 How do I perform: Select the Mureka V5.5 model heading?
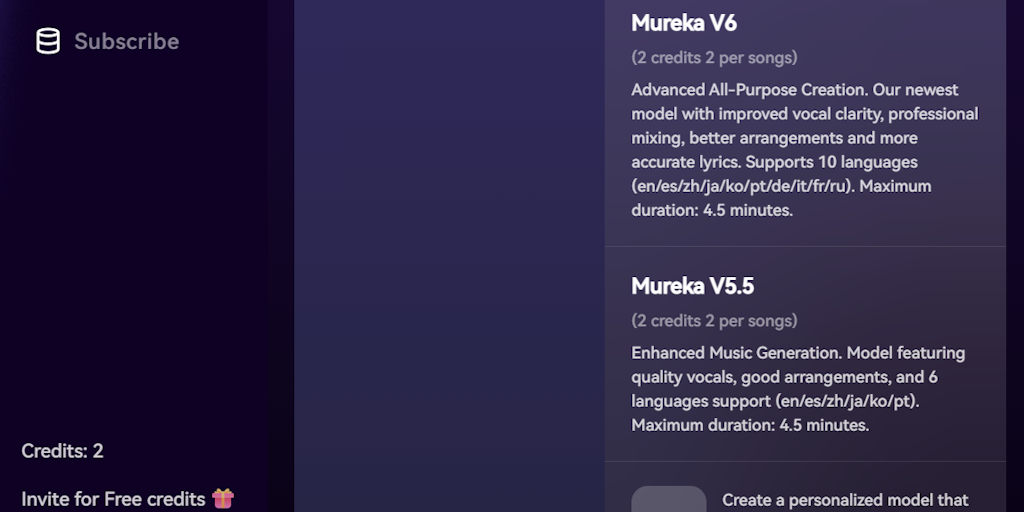(692, 286)
